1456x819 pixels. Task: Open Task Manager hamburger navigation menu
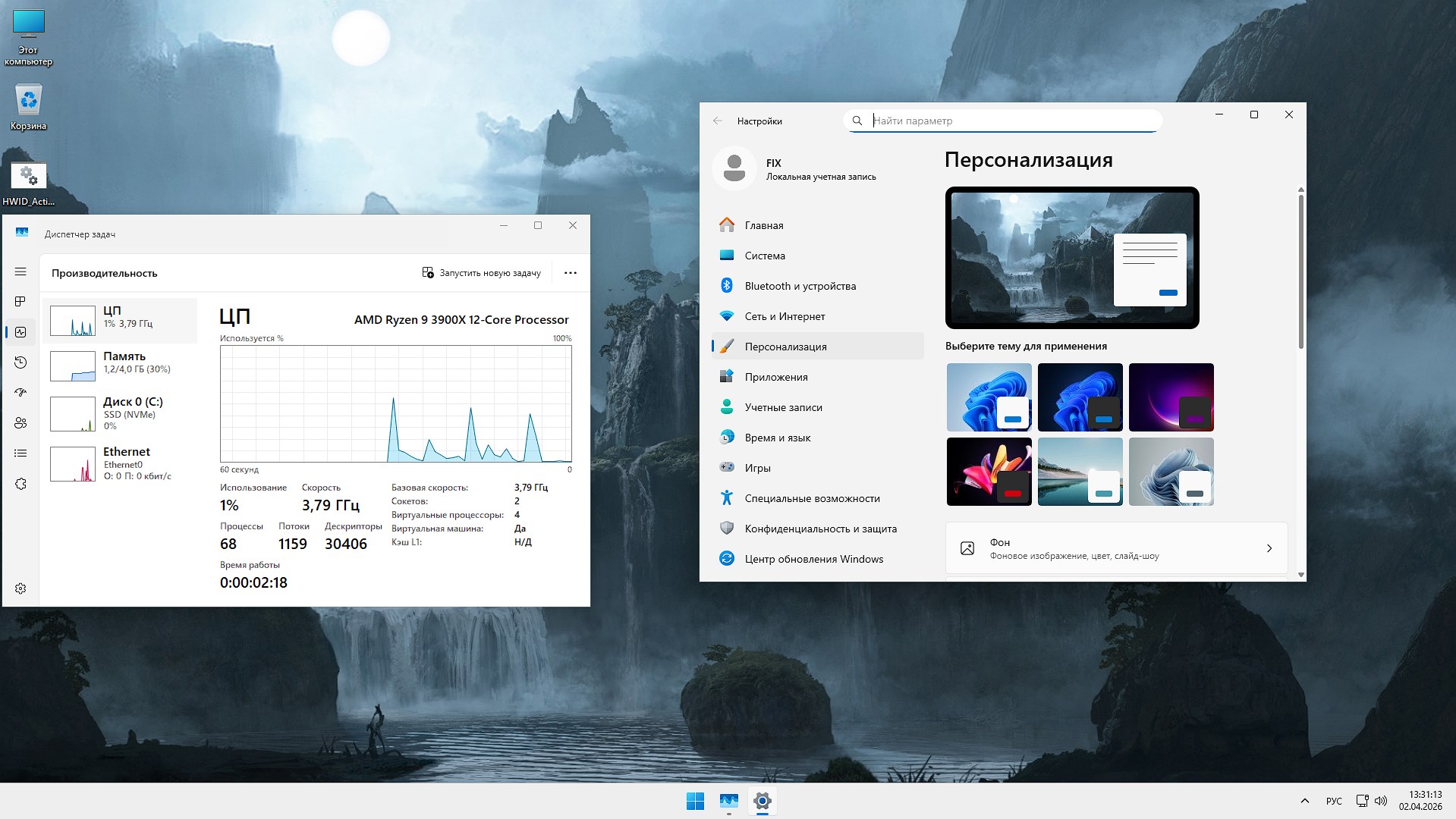click(20, 271)
